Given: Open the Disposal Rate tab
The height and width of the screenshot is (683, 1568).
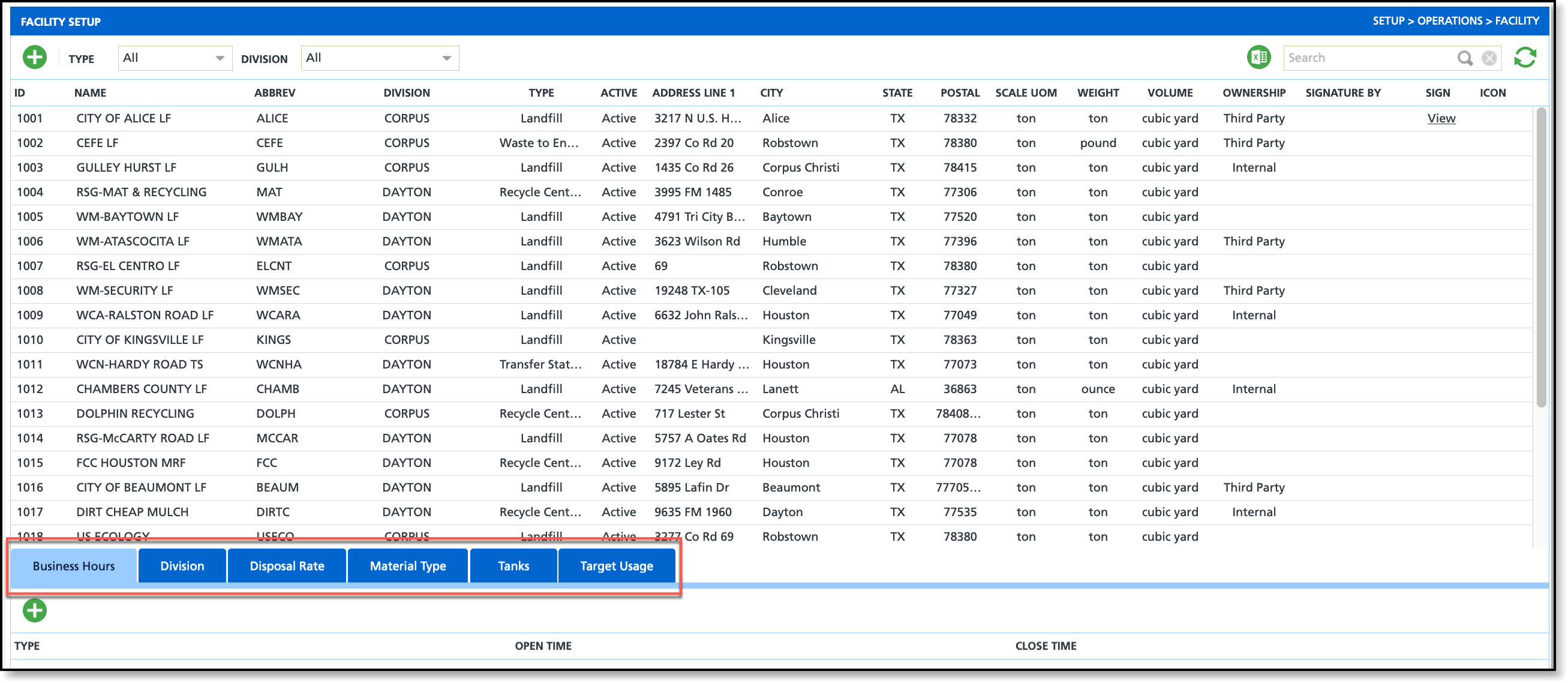Looking at the screenshot, I should click(287, 566).
